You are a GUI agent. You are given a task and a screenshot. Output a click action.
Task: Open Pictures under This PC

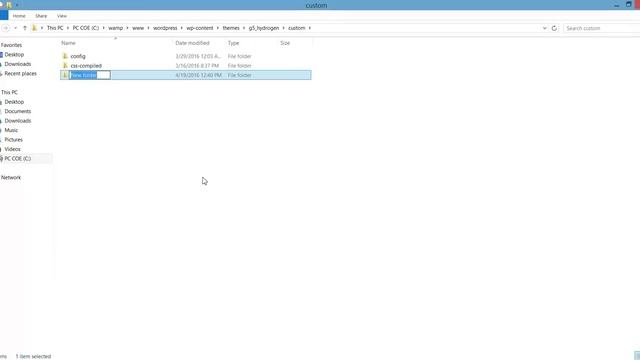13,140
